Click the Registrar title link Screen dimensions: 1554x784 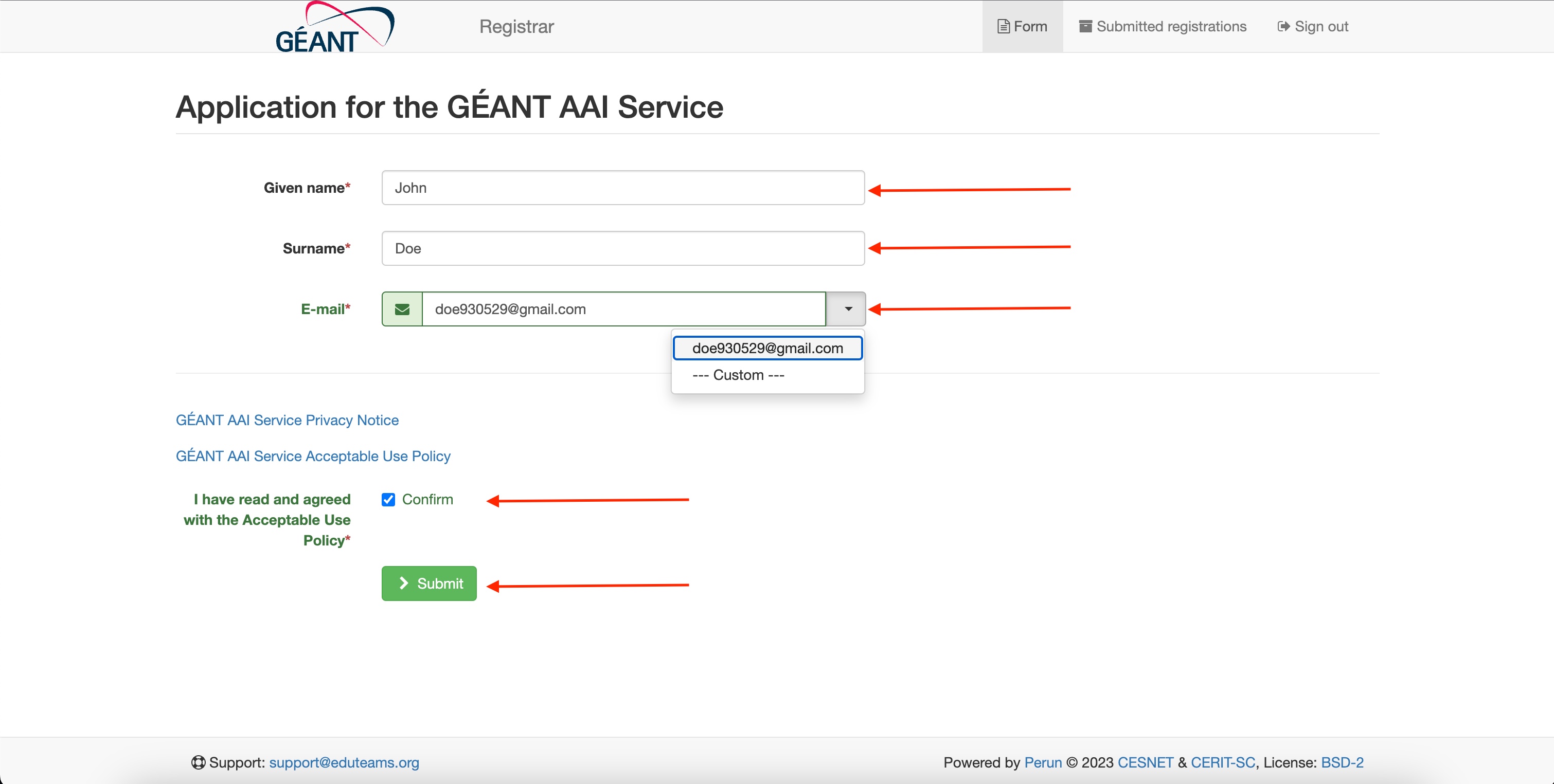(x=516, y=27)
